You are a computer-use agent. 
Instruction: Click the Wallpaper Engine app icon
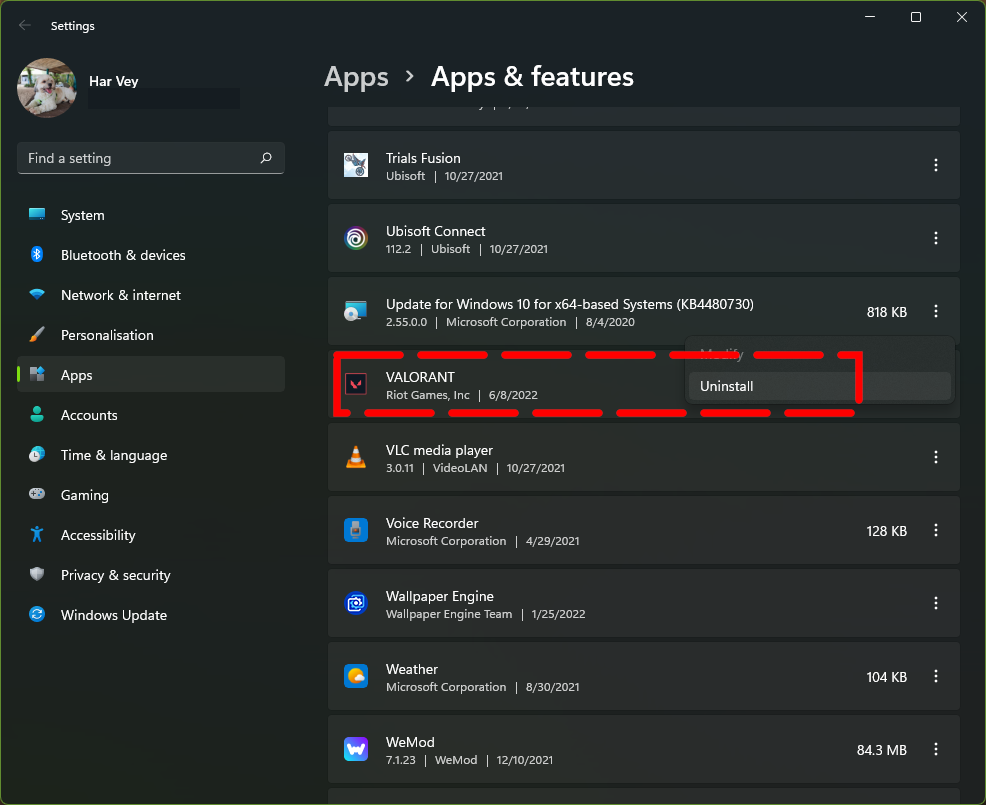point(356,603)
